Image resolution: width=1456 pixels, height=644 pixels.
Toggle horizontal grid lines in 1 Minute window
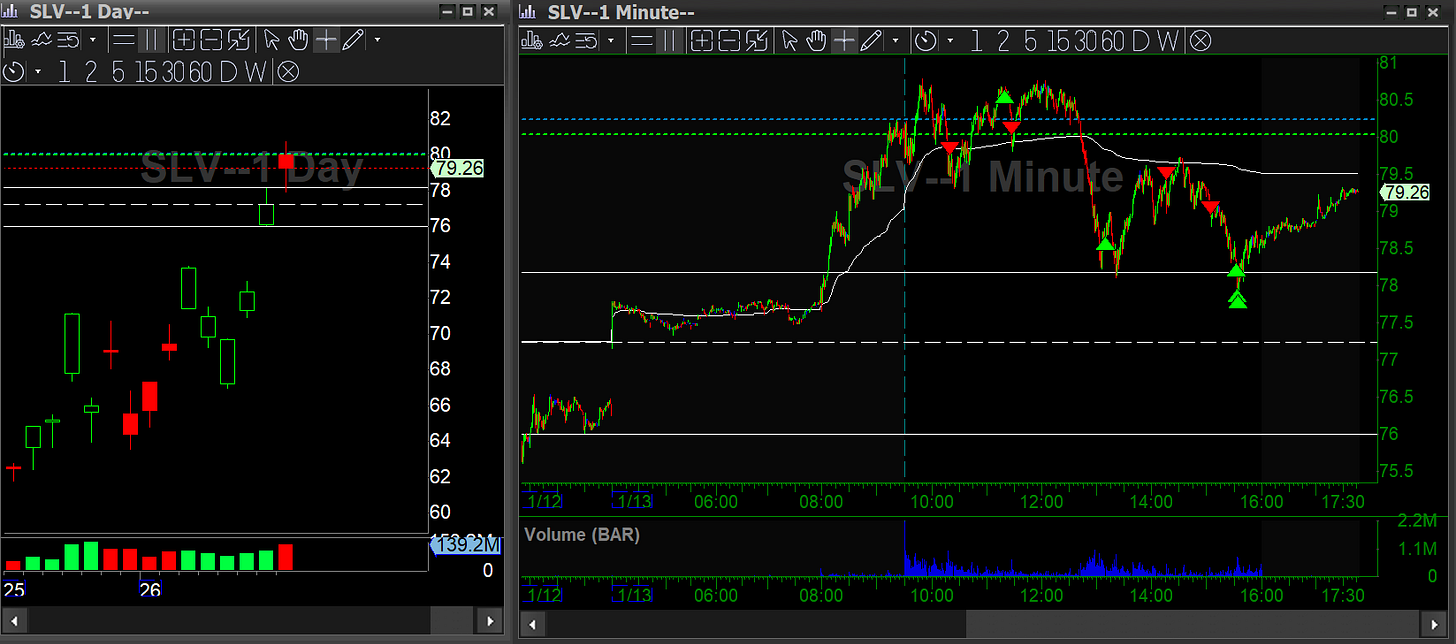coord(642,40)
